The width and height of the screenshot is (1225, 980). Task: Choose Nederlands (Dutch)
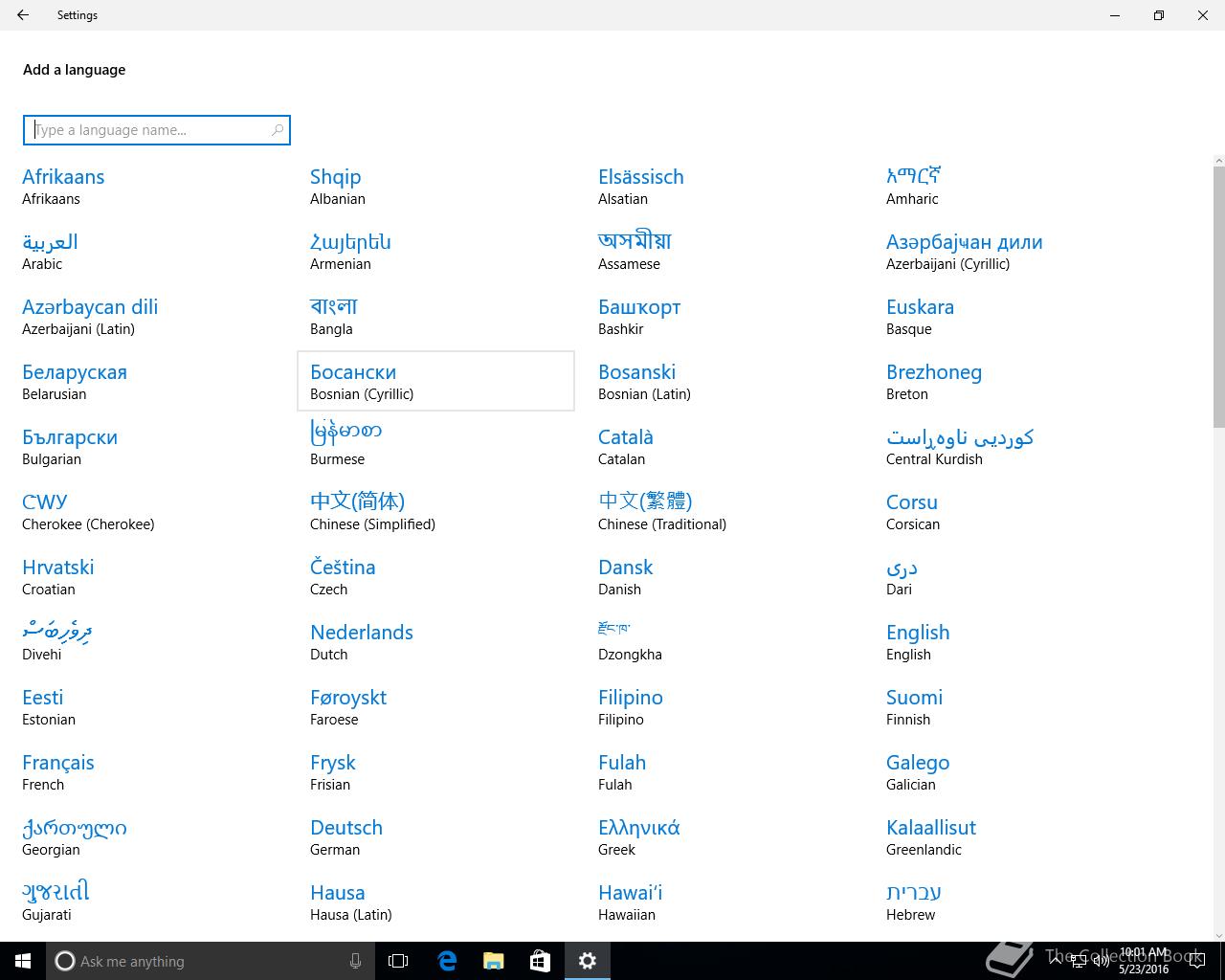point(435,641)
